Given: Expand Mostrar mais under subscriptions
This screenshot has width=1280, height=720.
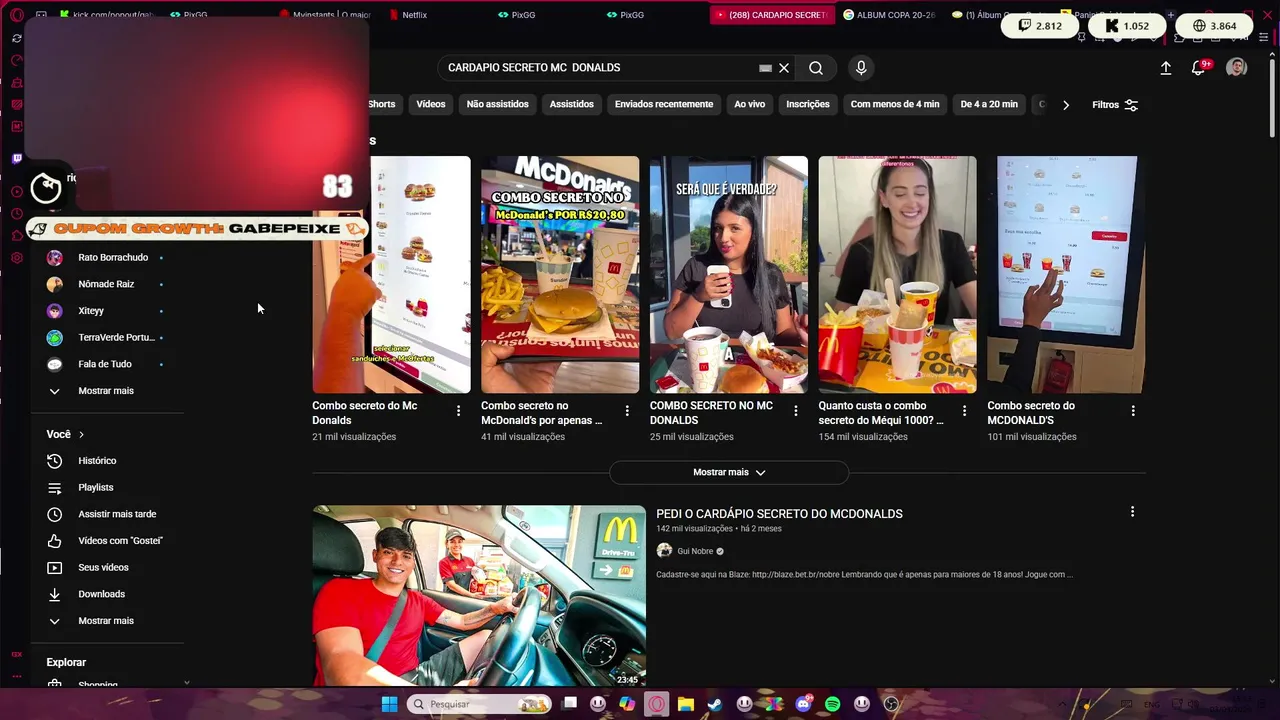Looking at the screenshot, I should (x=108, y=391).
